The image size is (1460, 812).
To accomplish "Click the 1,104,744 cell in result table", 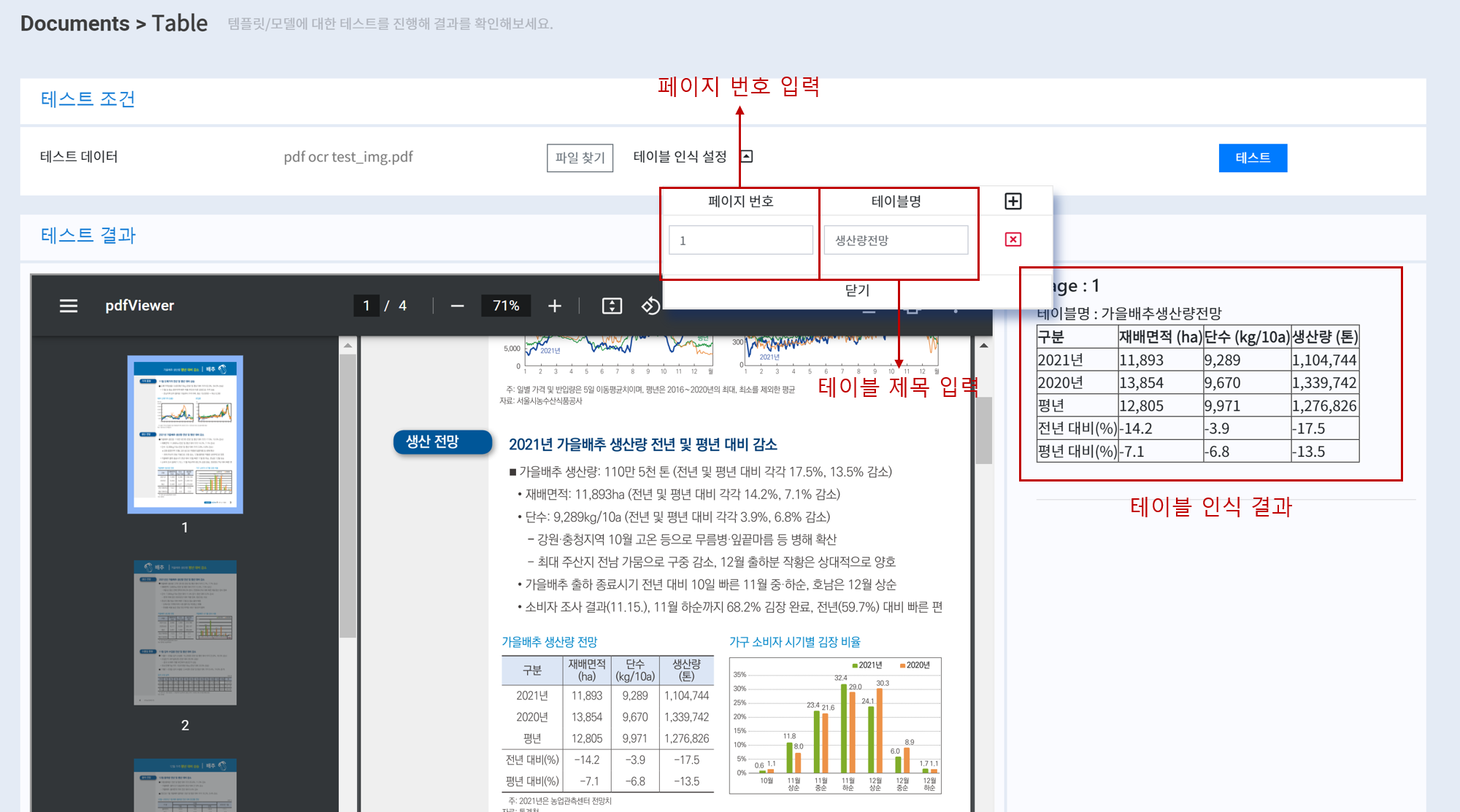I will 1323,360.
